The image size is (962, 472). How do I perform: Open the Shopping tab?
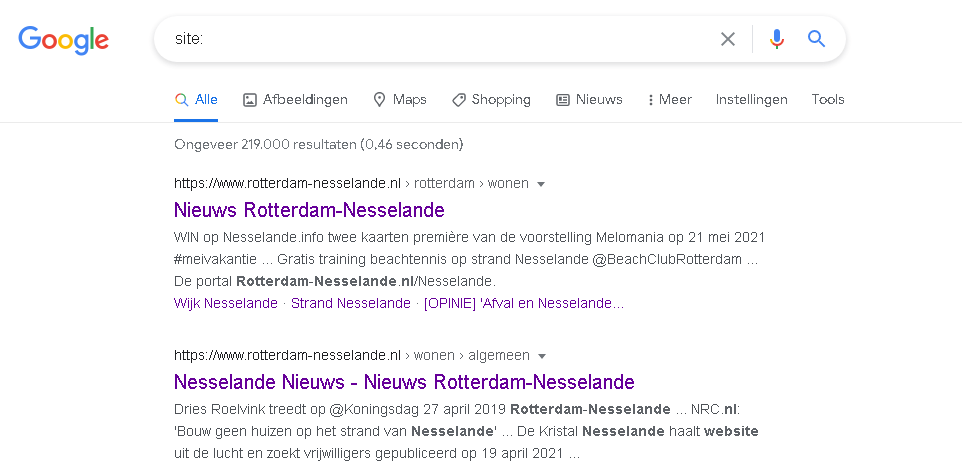[491, 99]
